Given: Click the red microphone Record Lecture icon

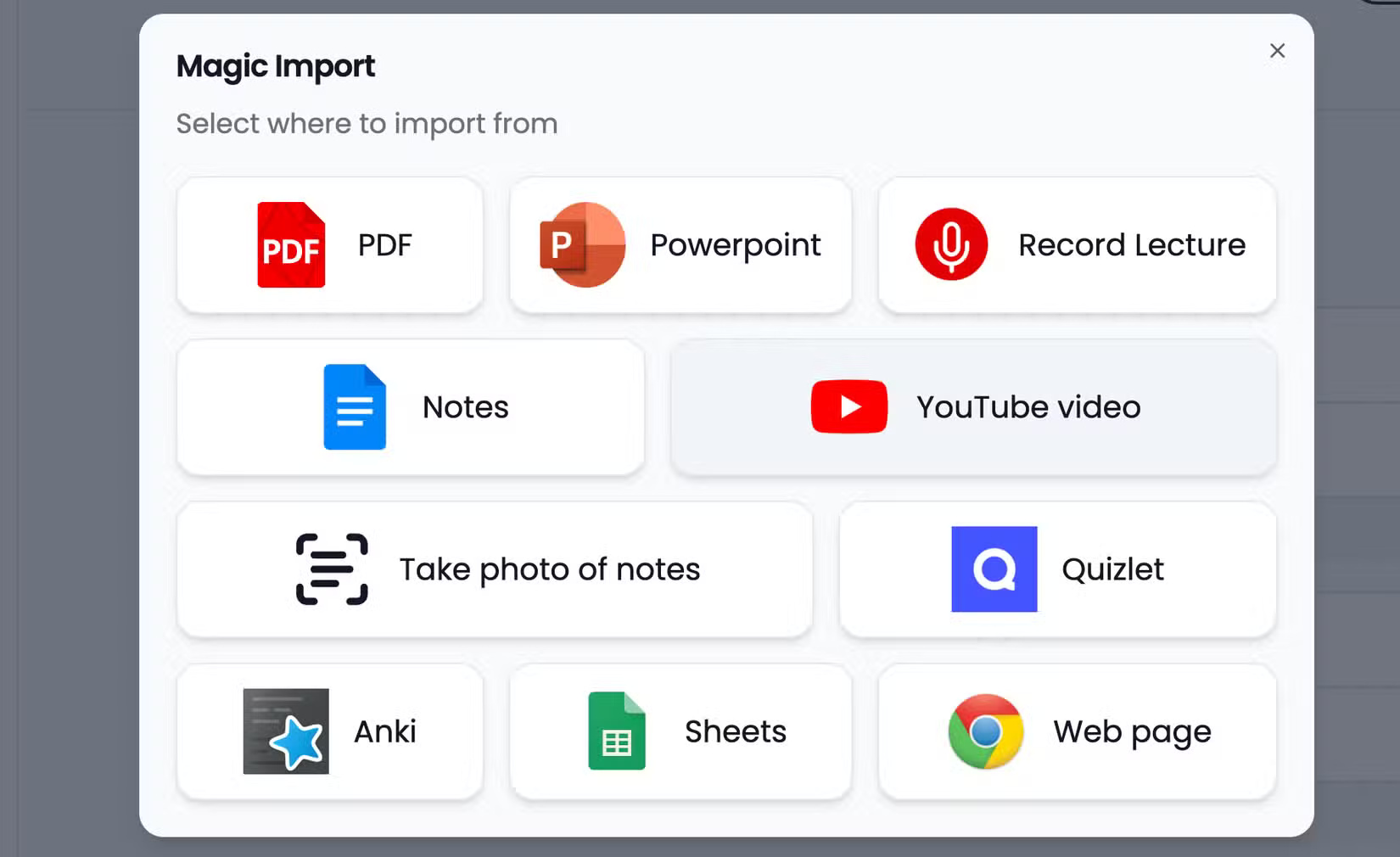Looking at the screenshot, I should 951,245.
